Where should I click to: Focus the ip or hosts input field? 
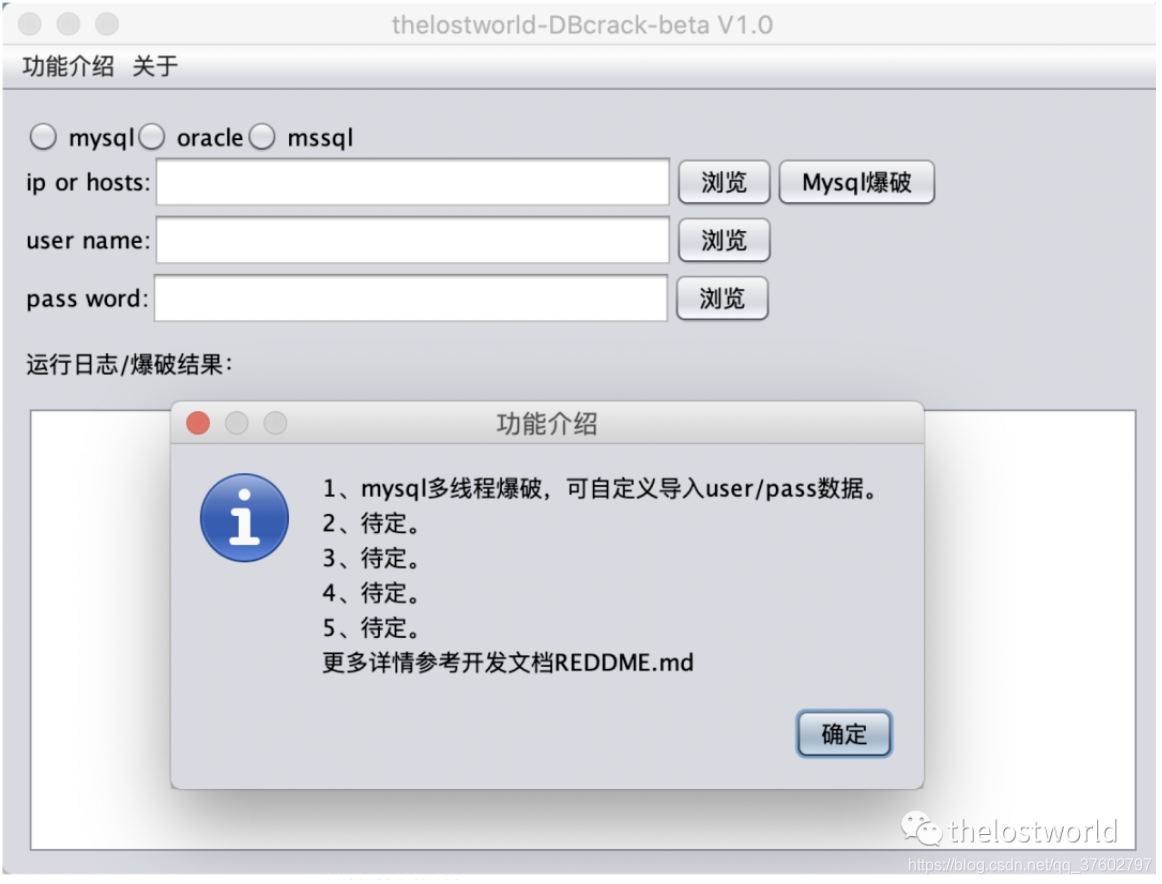click(413, 182)
